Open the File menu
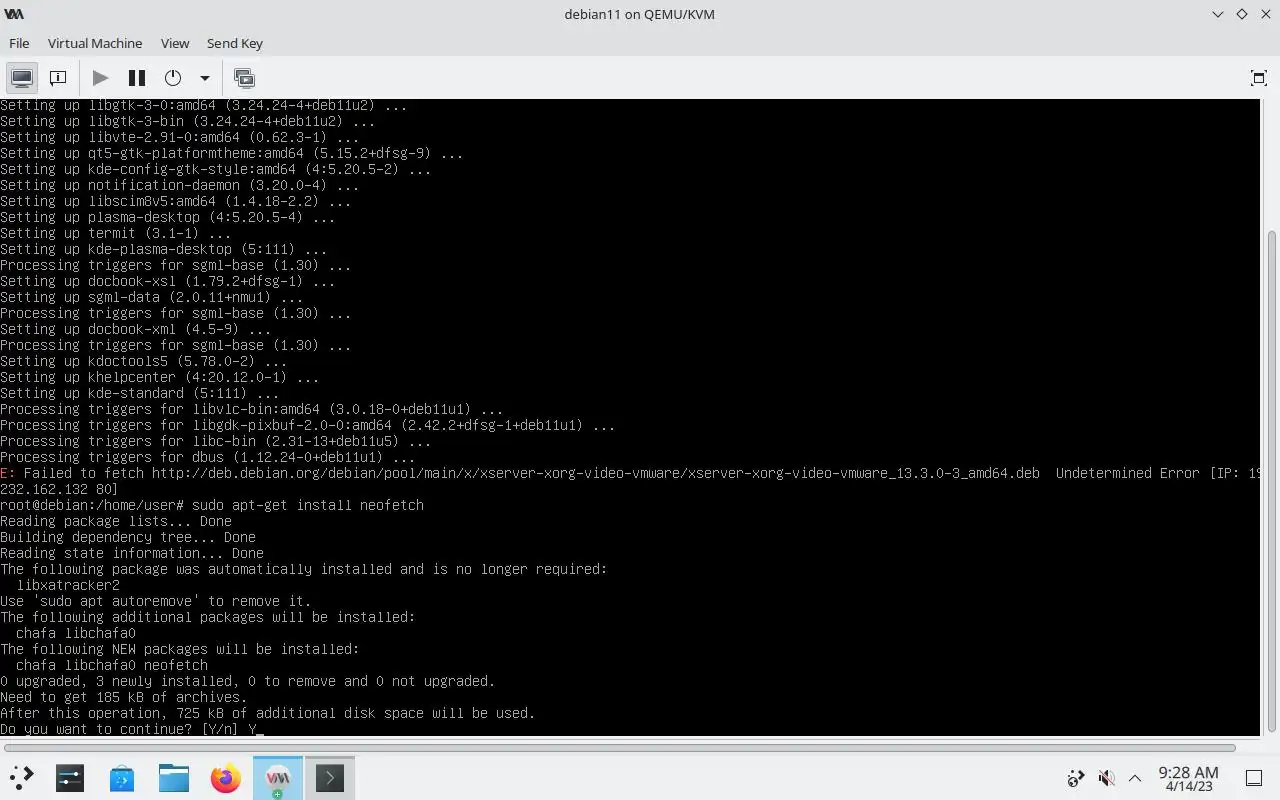Viewport: 1280px width, 800px height. [19, 43]
